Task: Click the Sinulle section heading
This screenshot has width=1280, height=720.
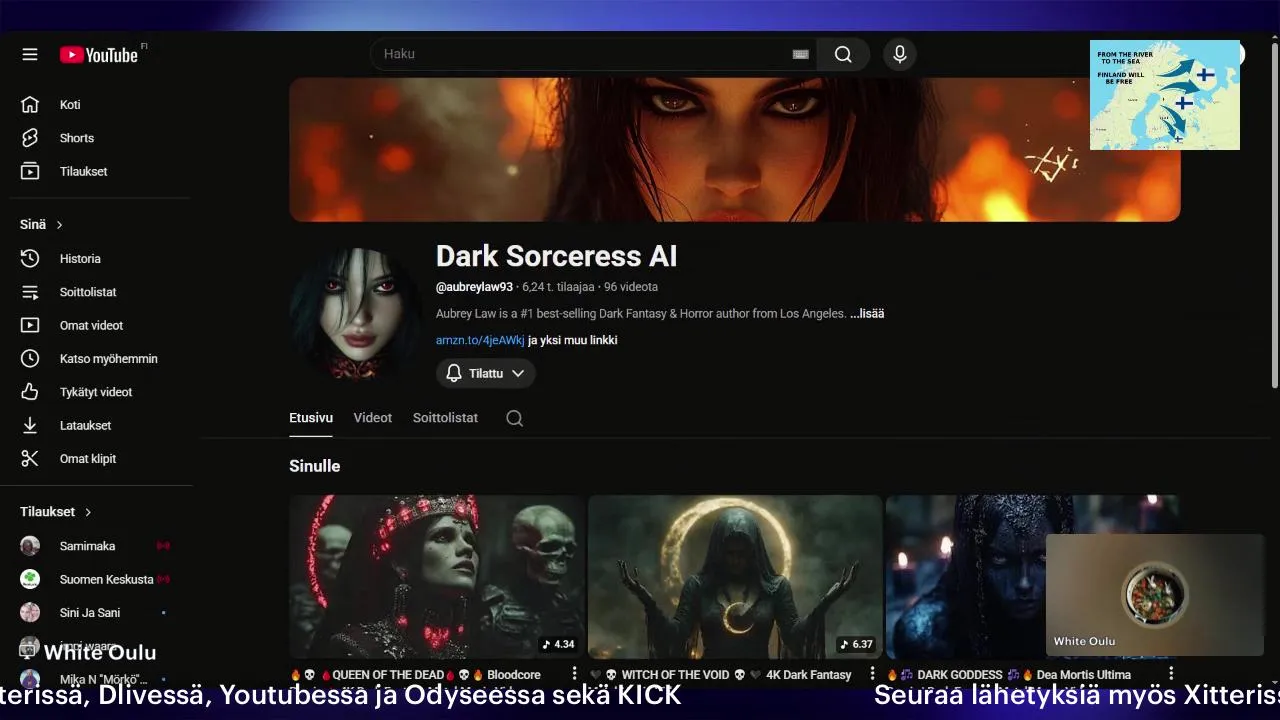Action: (315, 466)
